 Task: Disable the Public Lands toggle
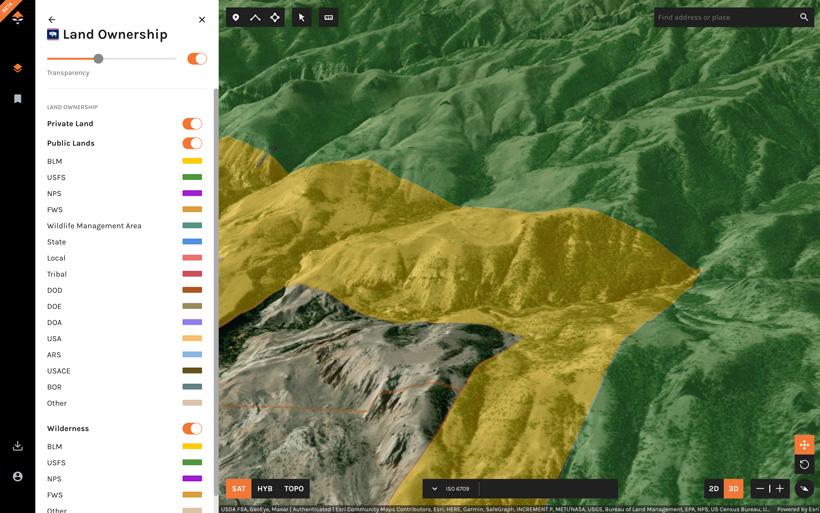(x=192, y=144)
